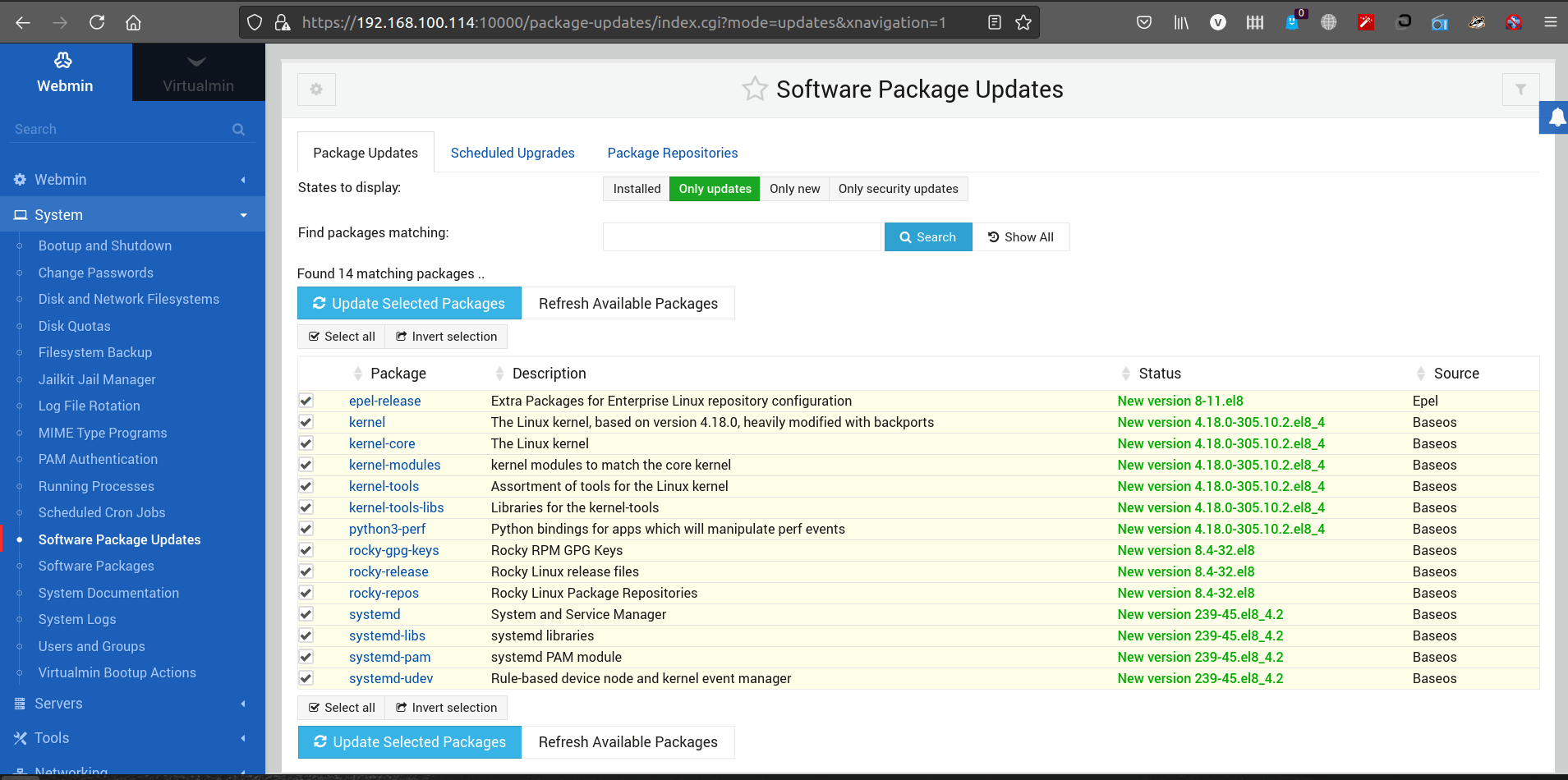Uncheck the kernel-tools package checkbox

coord(306,486)
